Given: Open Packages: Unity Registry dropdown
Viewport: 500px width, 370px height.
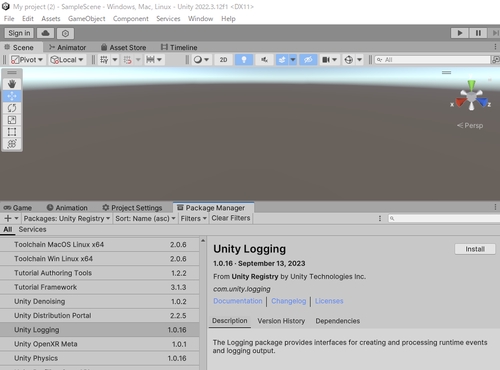Looking at the screenshot, I should [x=67, y=218].
